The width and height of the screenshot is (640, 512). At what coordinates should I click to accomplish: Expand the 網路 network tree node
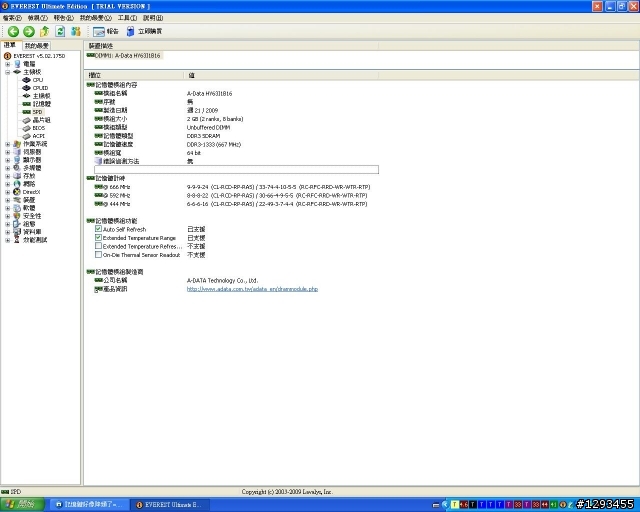7,184
